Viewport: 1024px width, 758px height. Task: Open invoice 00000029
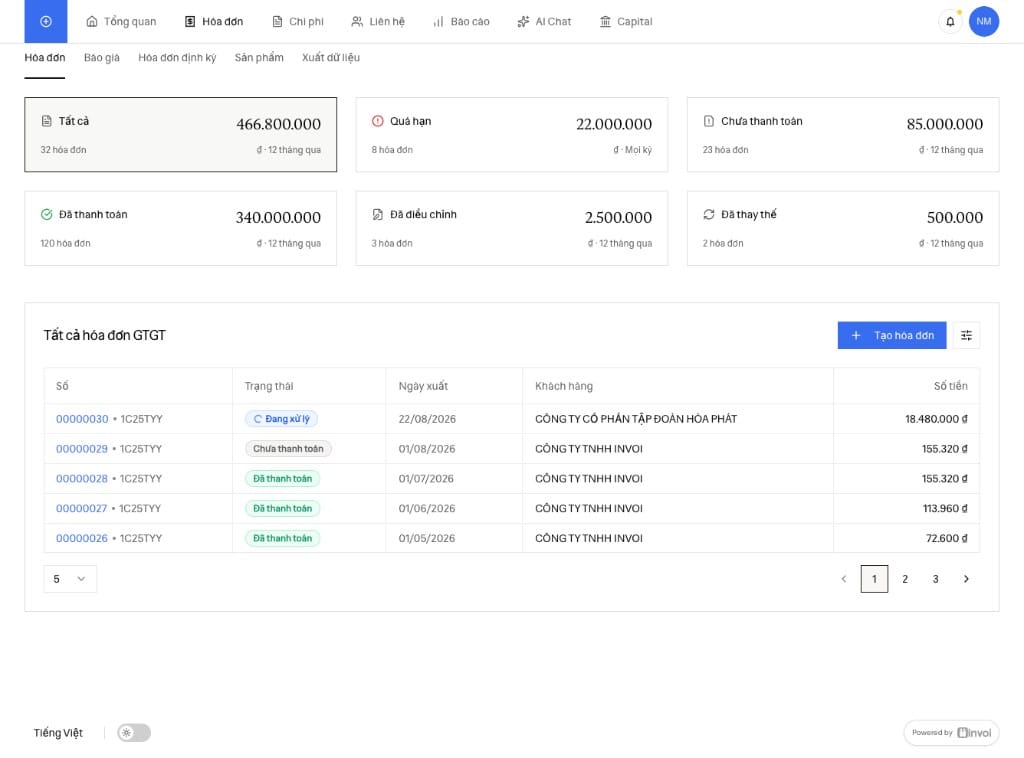point(82,449)
